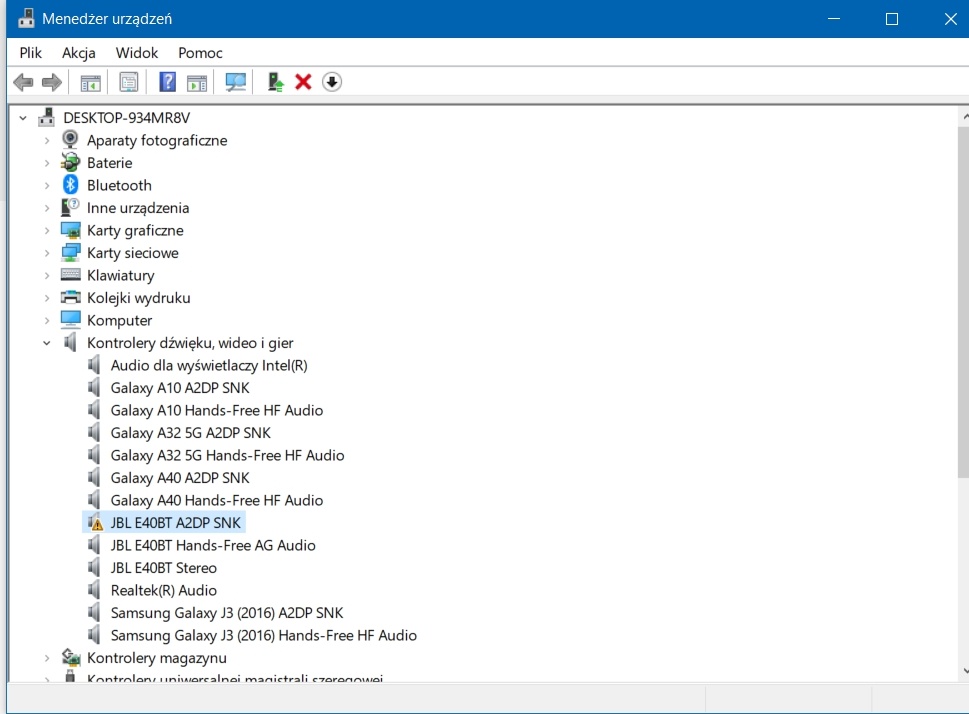Click the Kolejki wydruku printer icon
Image resolution: width=969 pixels, height=714 pixels.
point(70,297)
